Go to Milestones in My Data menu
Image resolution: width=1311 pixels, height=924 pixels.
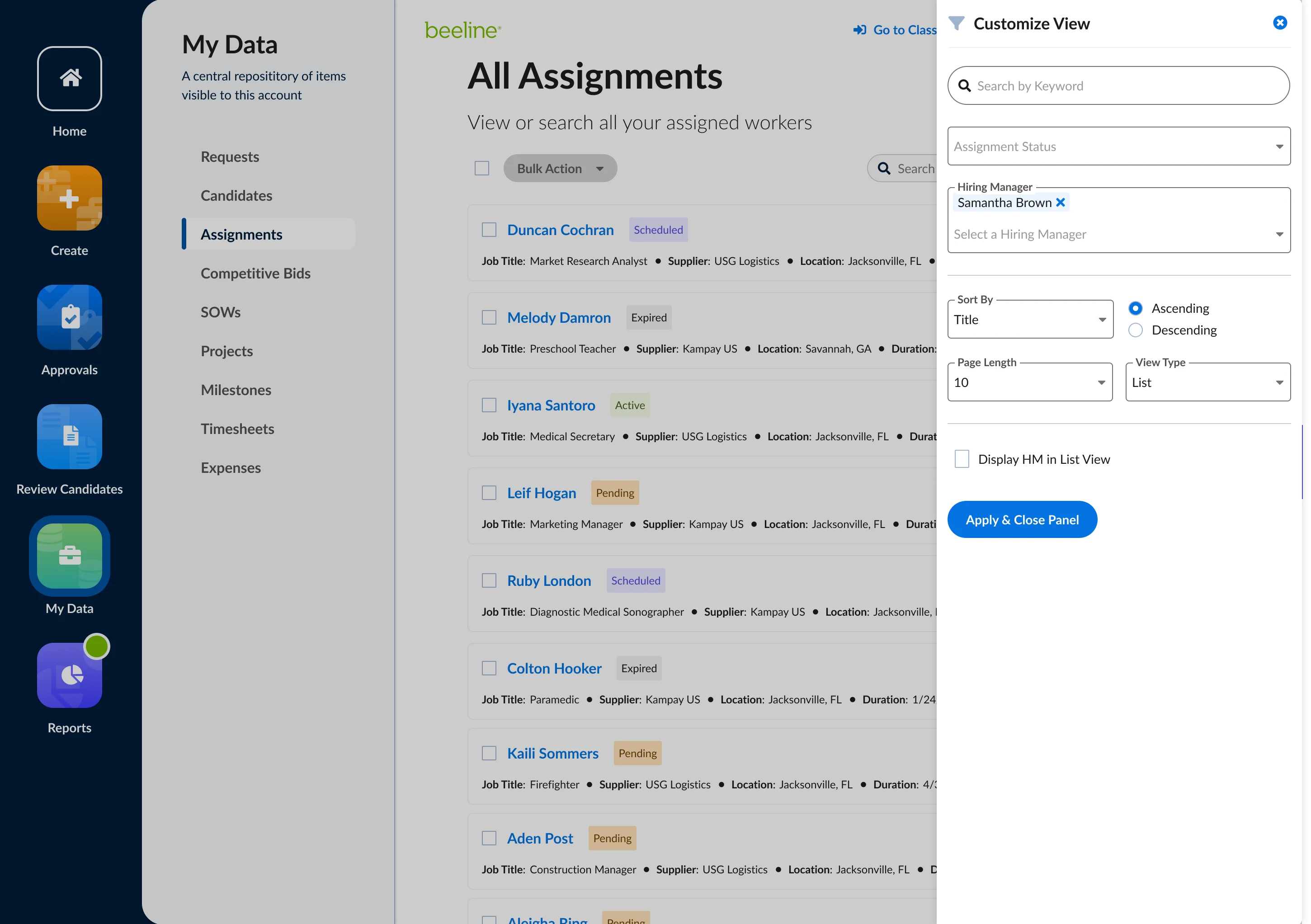pos(236,390)
